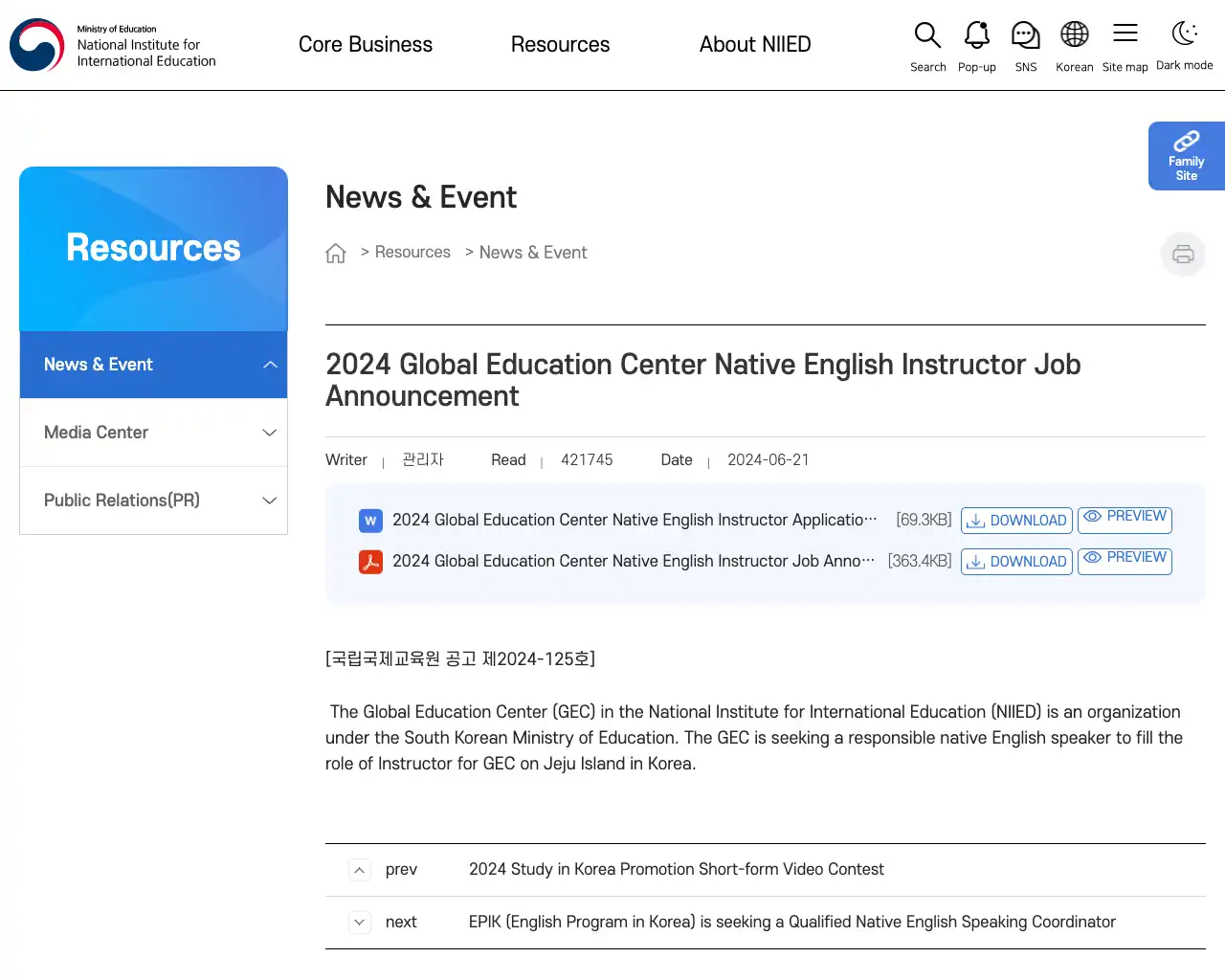Click the Word file icon of Application attachment

point(370,521)
